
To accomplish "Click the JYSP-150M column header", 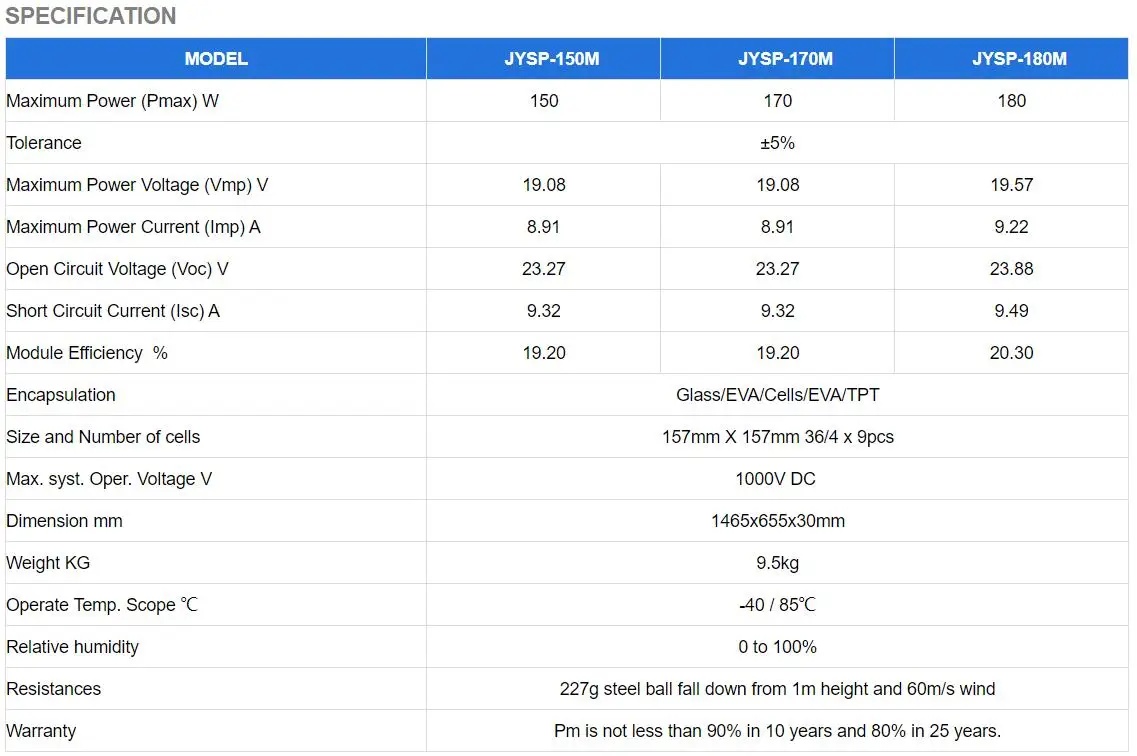I will (543, 59).
